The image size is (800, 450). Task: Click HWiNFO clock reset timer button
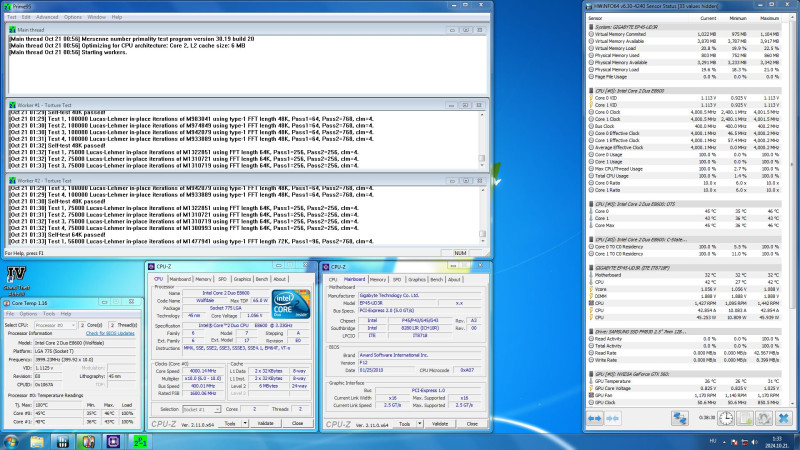[726, 418]
